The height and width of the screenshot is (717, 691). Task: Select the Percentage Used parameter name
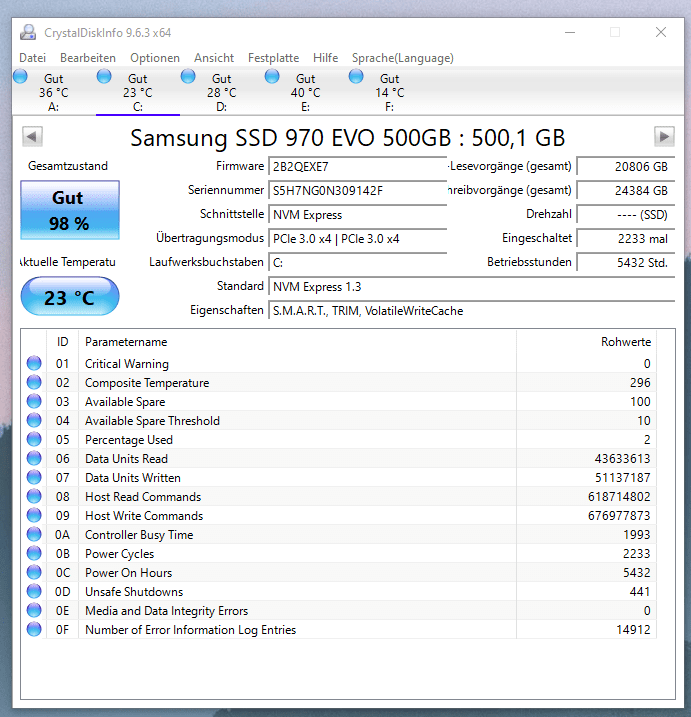(x=129, y=439)
